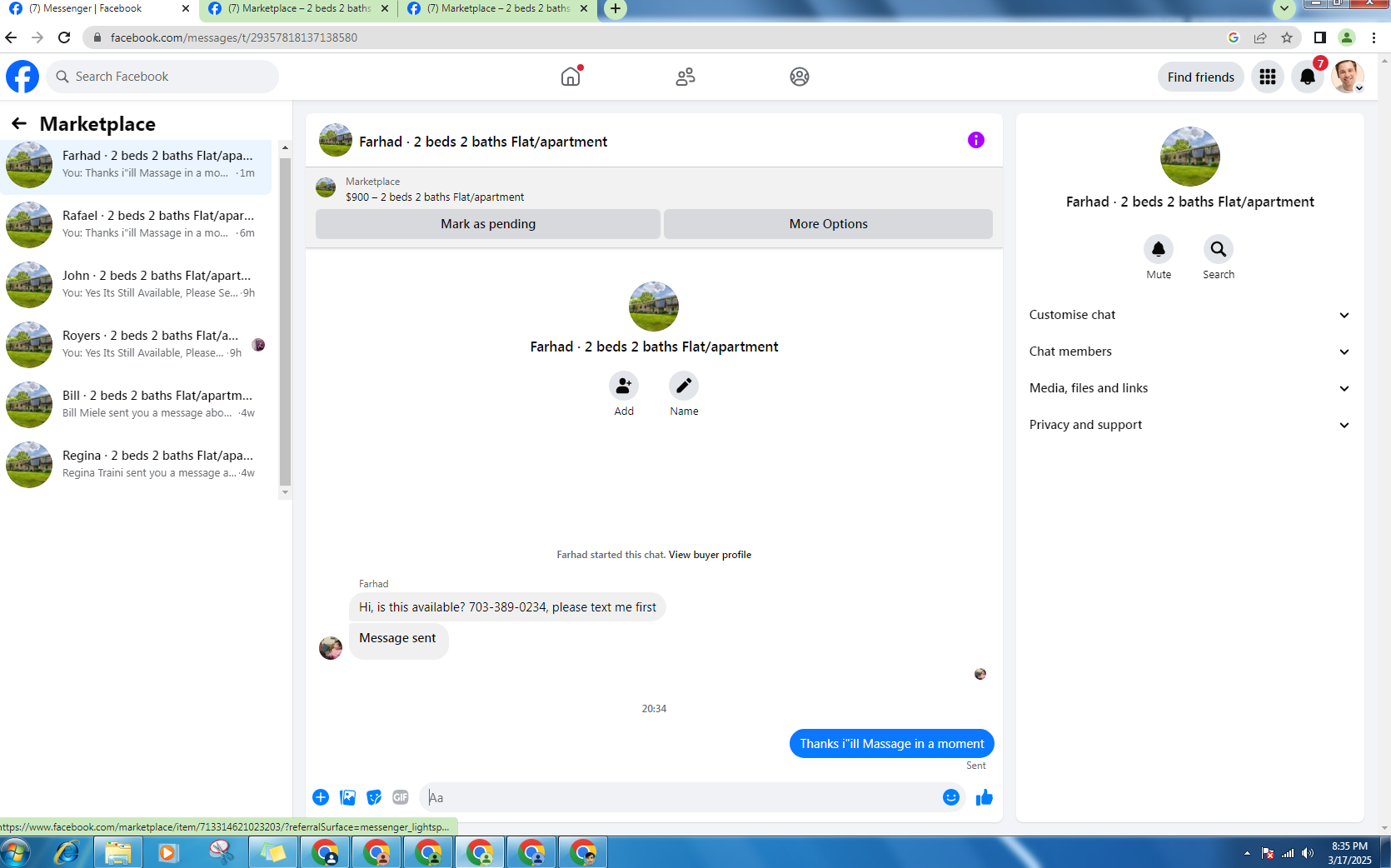This screenshot has height=868, width=1391.
Task: Show hidden system tray icons
Action: (x=1247, y=853)
